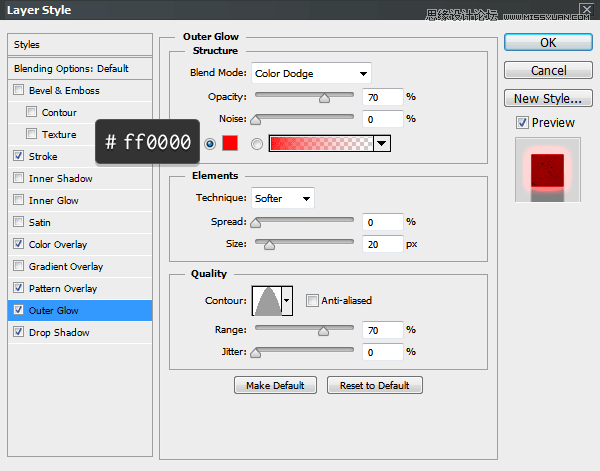Viewport: 600px width, 471px height.
Task: Tick the Contour sub-option checkbox
Action: 31,112
